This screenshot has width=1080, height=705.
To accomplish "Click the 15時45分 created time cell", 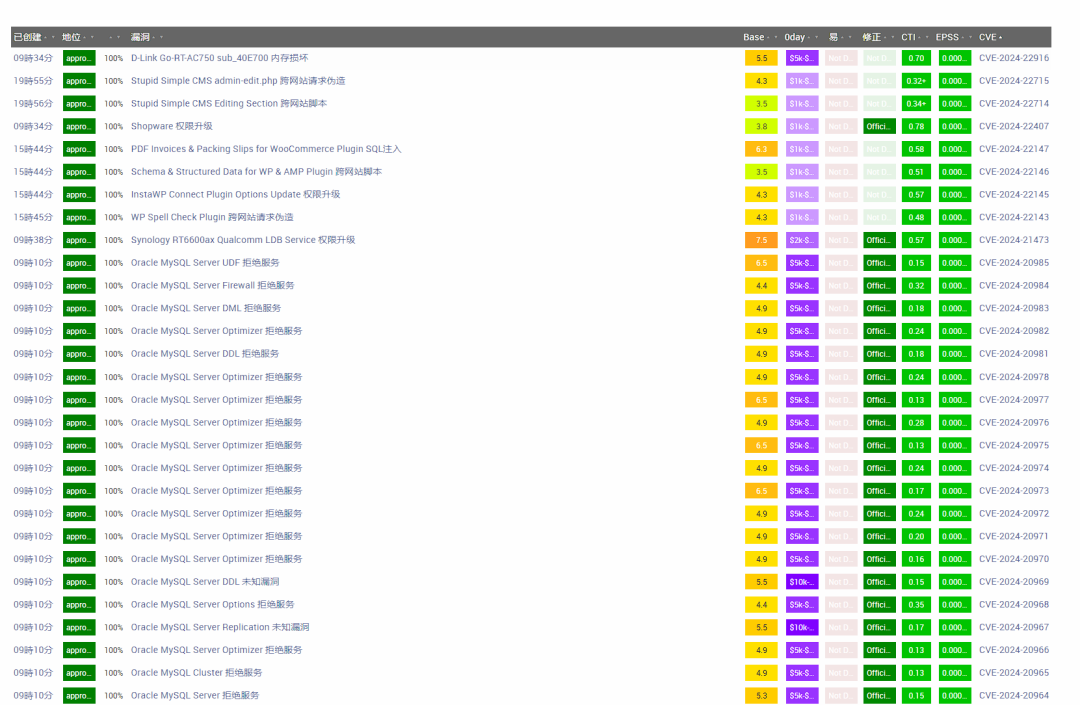I will pos(33,217).
